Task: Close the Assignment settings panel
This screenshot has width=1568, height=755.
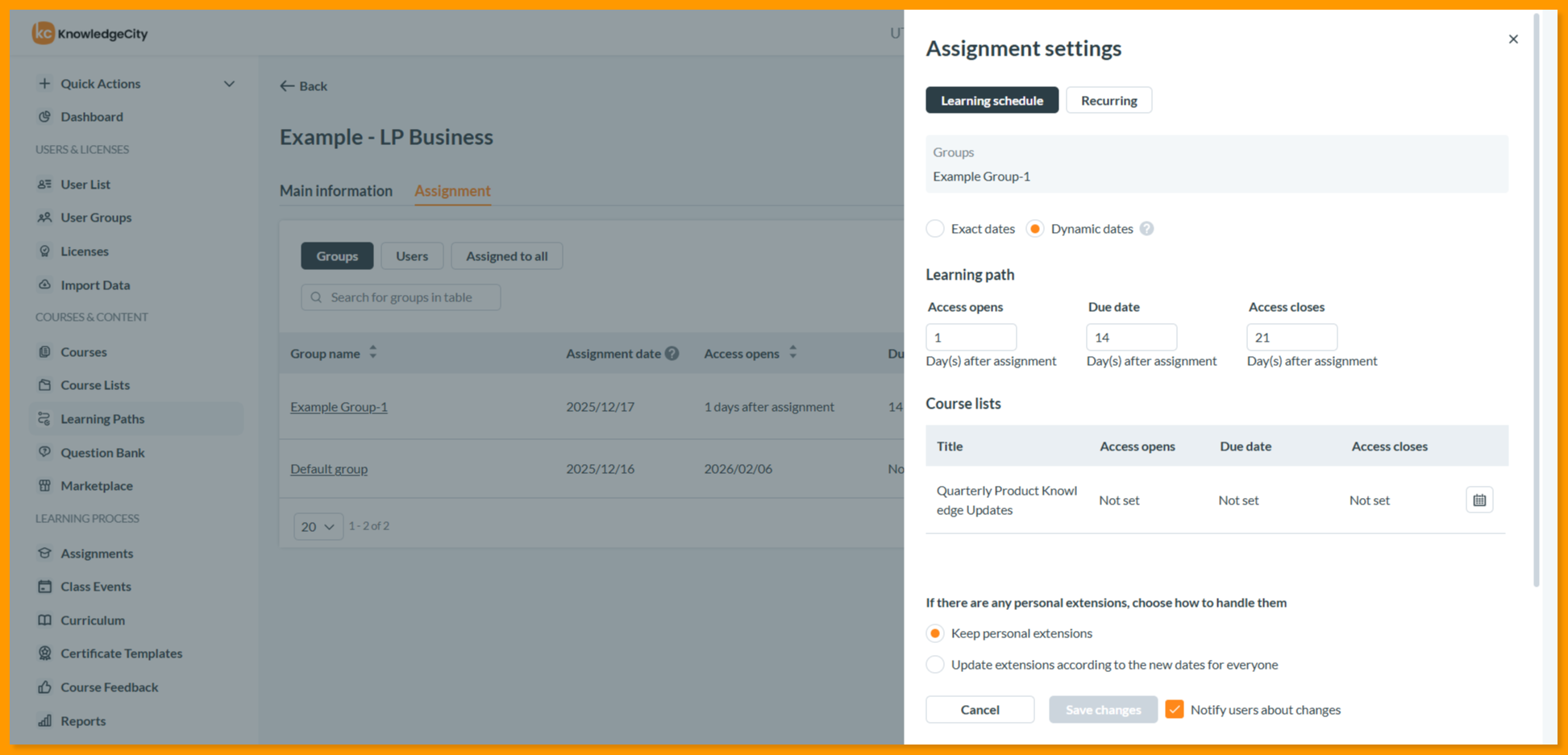Action: 1513,39
